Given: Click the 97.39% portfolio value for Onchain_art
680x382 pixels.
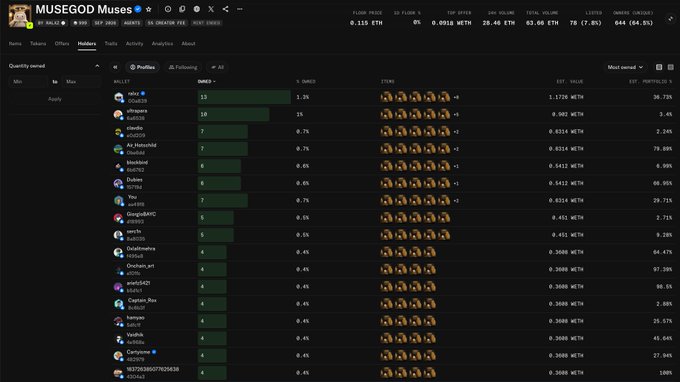Looking at the screenshot, I should 662,270.
